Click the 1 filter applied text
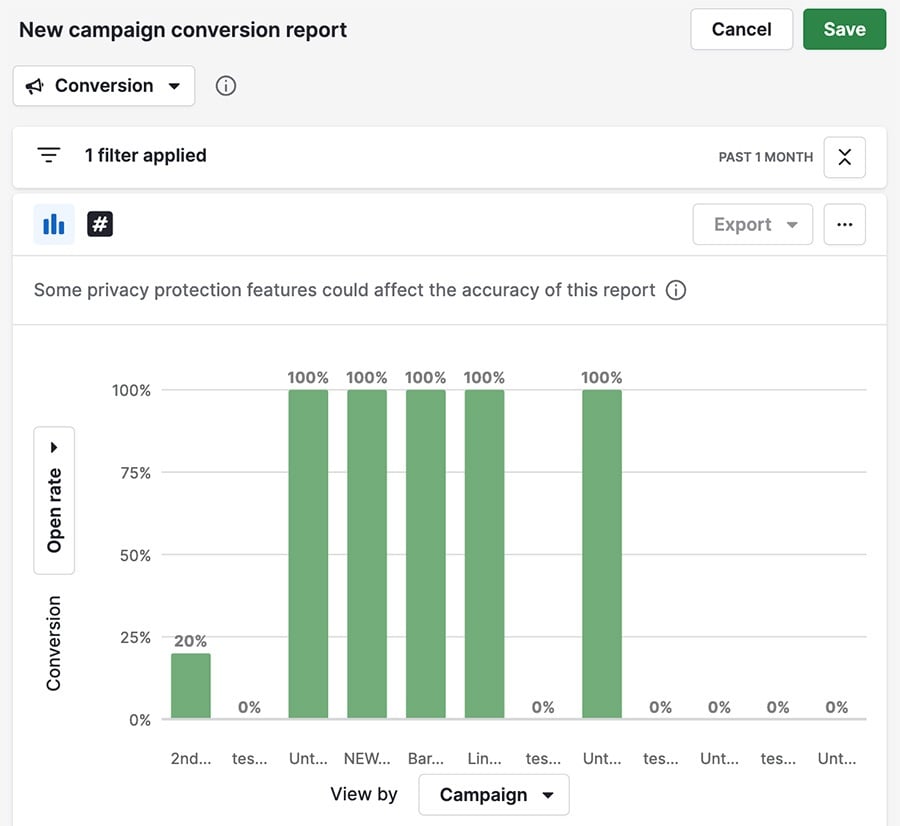 146,155
